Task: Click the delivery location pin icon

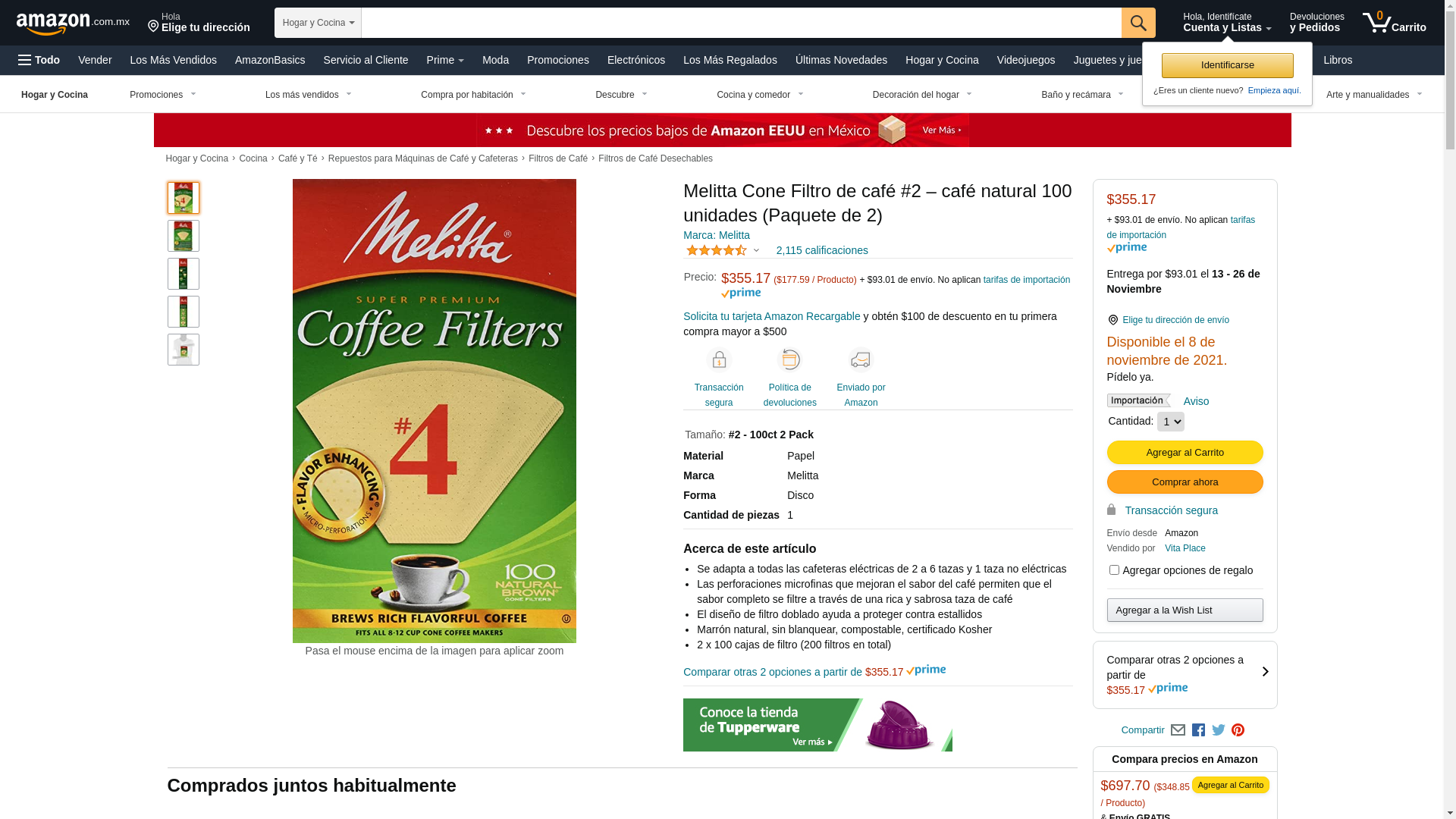Action: coord(1113,320)
